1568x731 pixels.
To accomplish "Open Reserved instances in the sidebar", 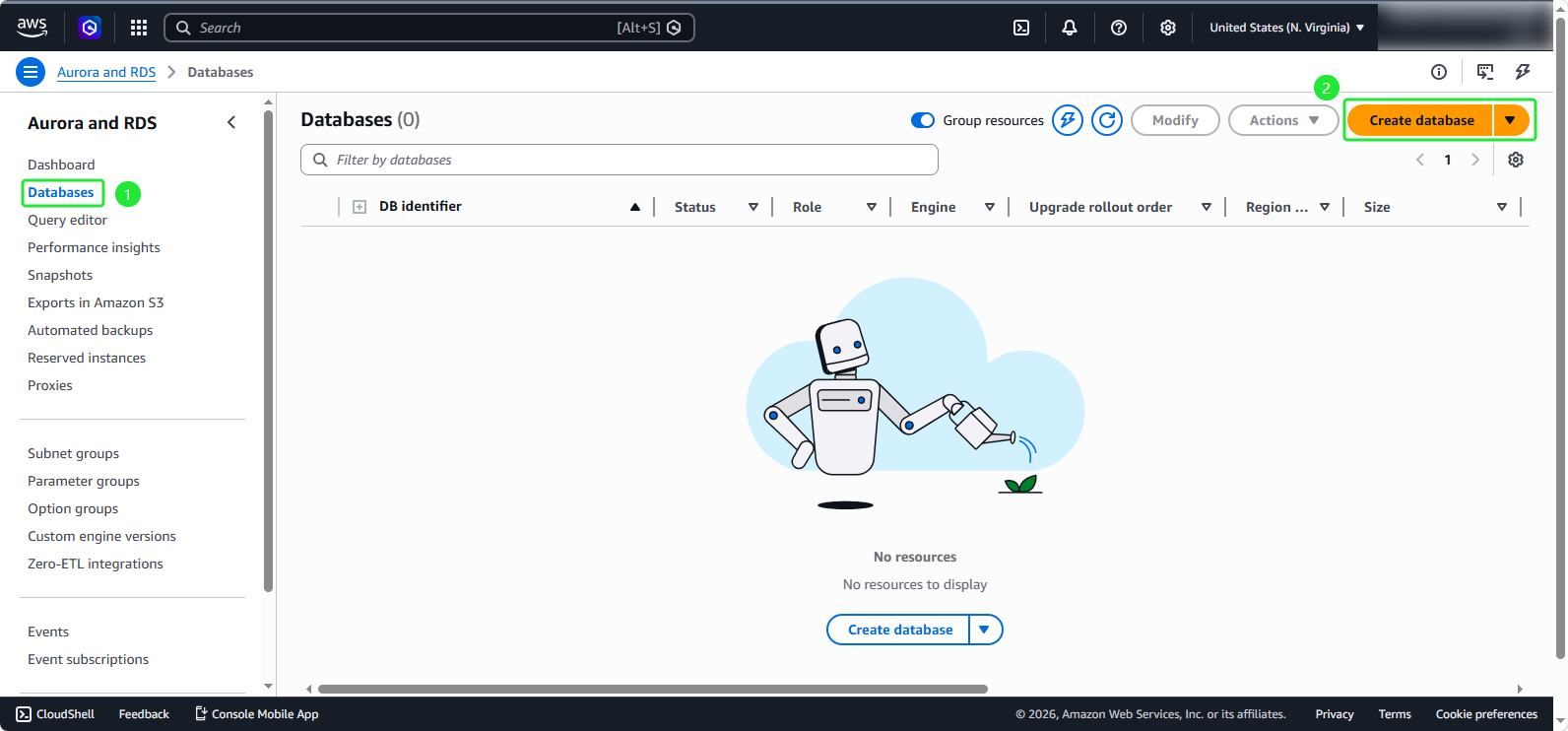I will tap(87, 358).
